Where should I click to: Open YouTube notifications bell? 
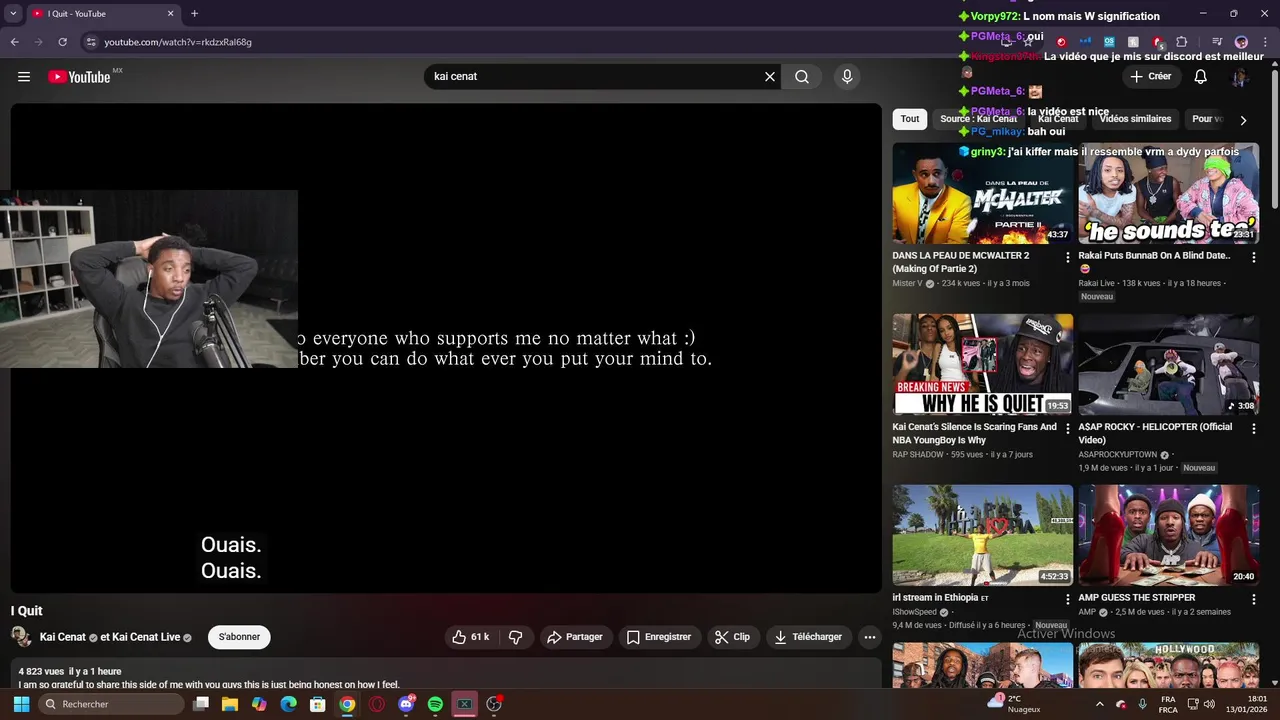pyautogui.click(x=1200, y=77)
